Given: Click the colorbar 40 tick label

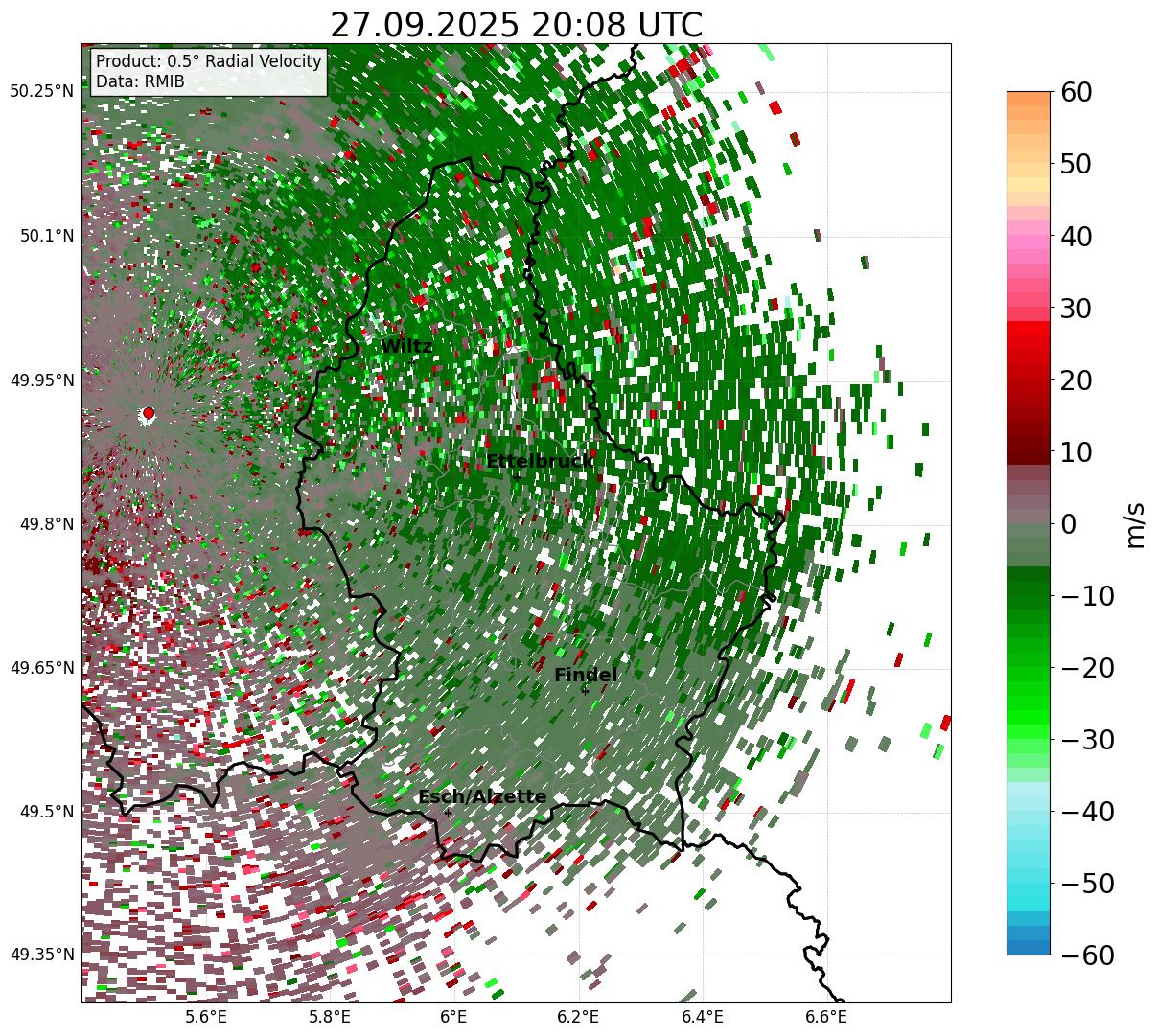Looking at the screenshot, I should pos(1077,236).
